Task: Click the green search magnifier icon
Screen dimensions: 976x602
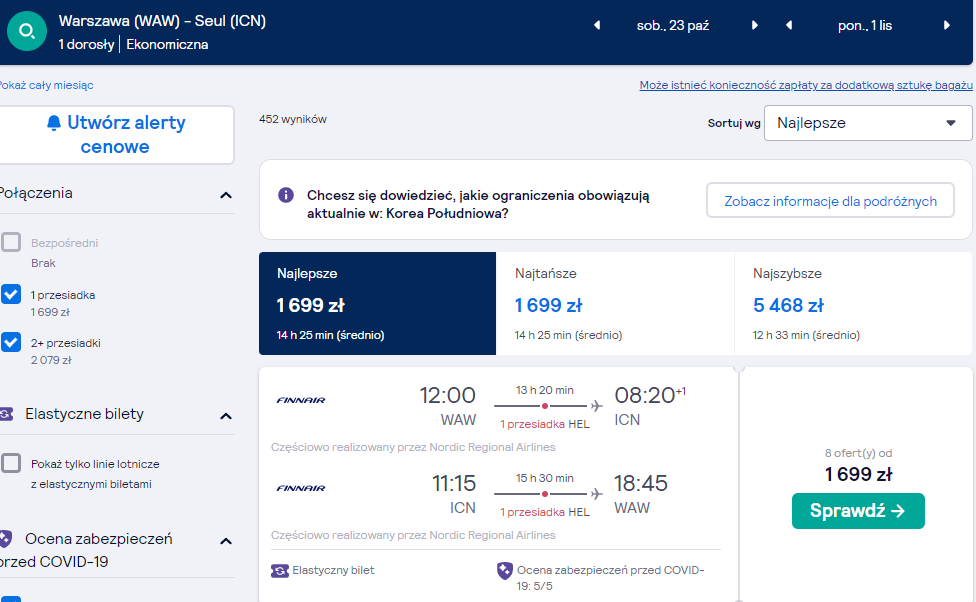Action: [x=27, y=31]
